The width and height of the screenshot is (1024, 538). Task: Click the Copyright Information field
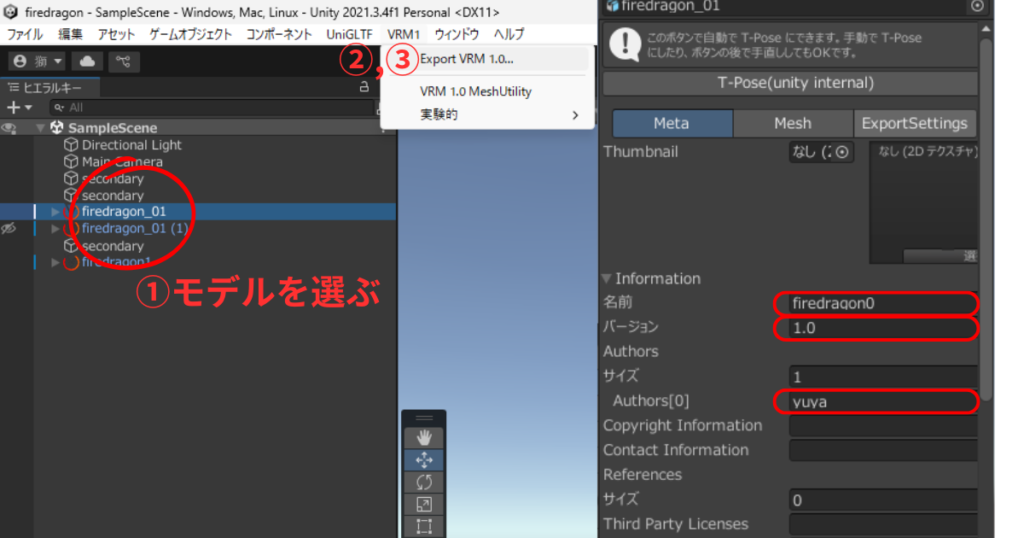tap(883, 426)
